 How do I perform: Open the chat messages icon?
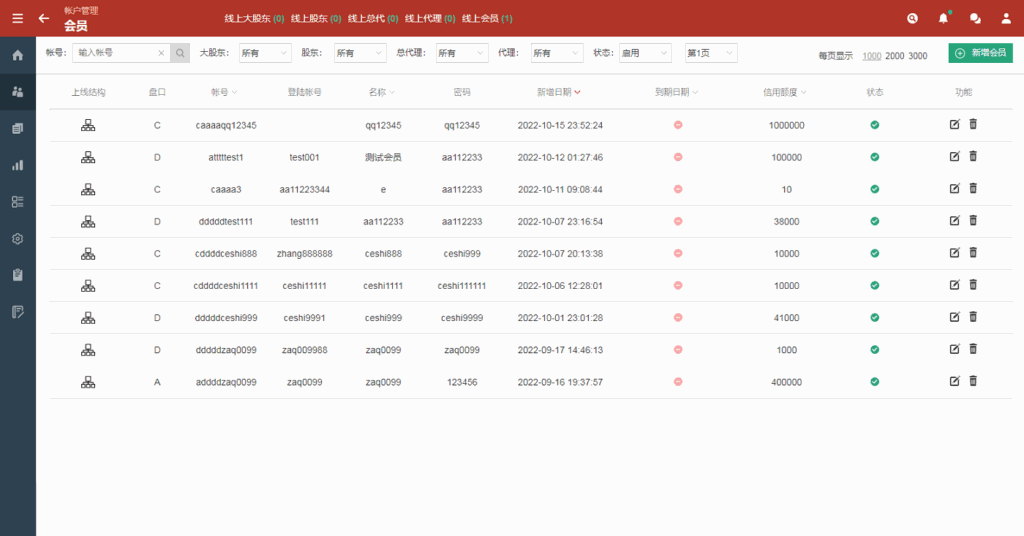coord(975,18)
